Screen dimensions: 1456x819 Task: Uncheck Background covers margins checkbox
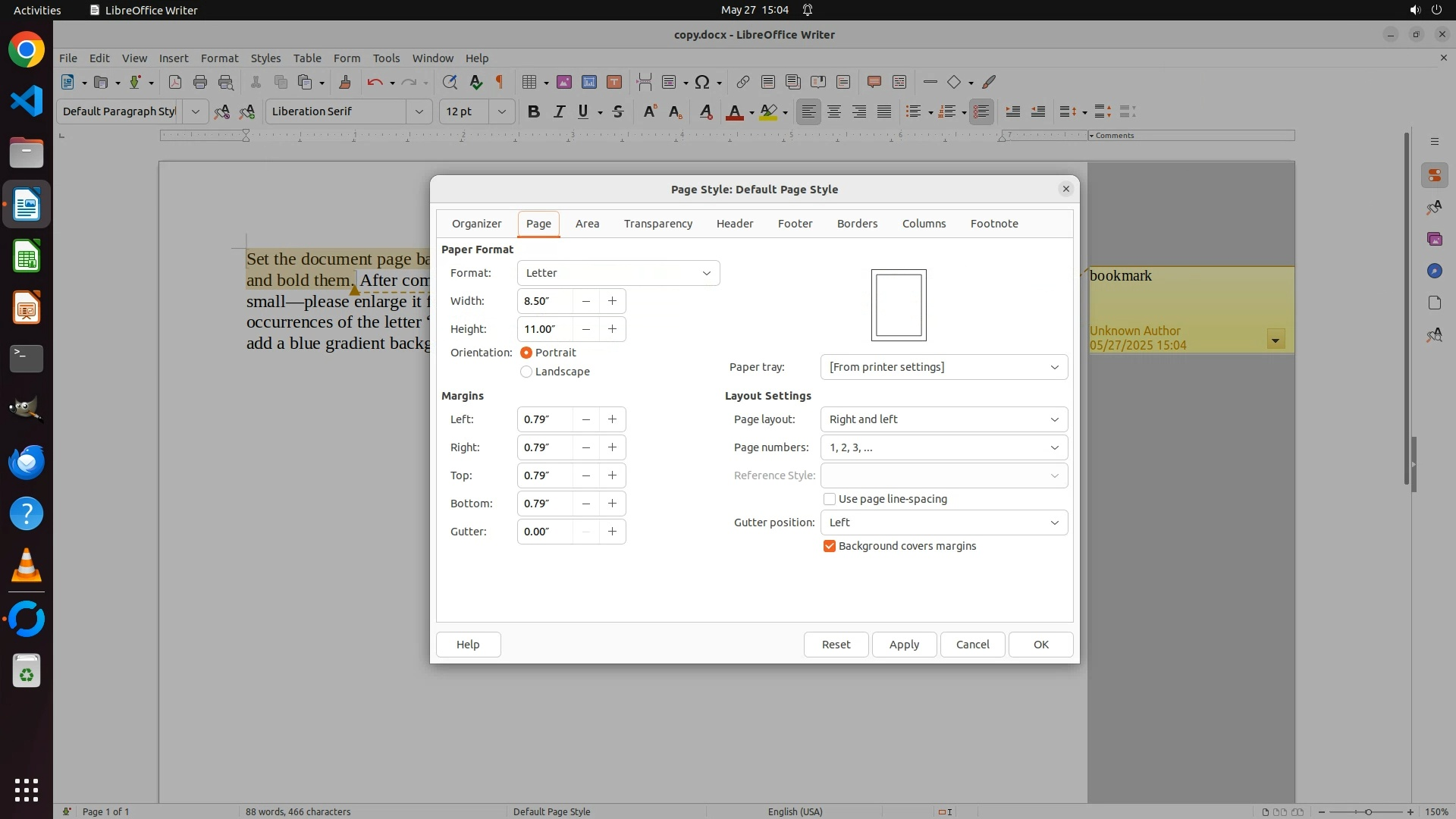(x=830, y=546)
